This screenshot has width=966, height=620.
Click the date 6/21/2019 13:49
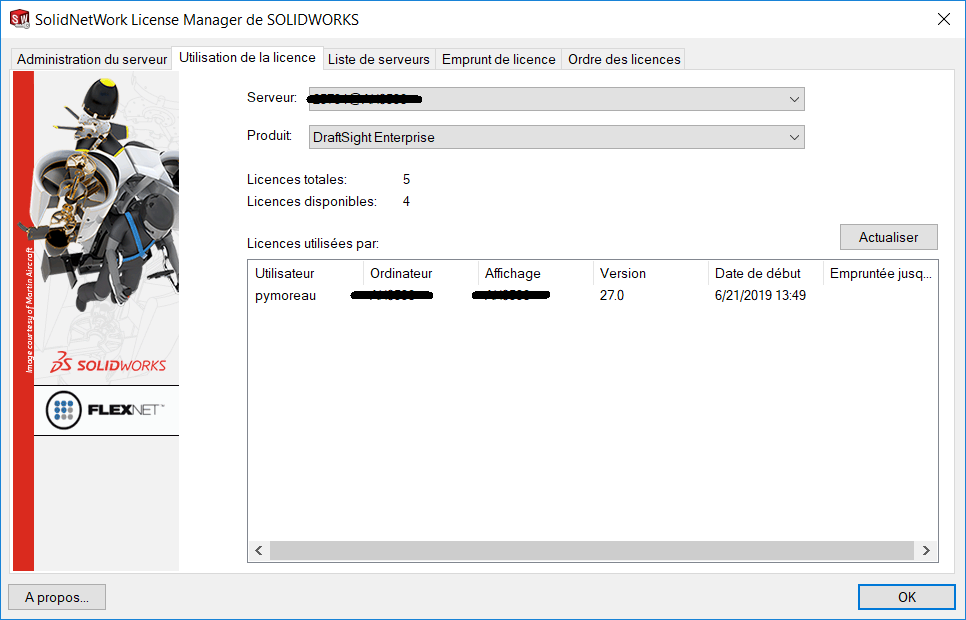point(760,295)
